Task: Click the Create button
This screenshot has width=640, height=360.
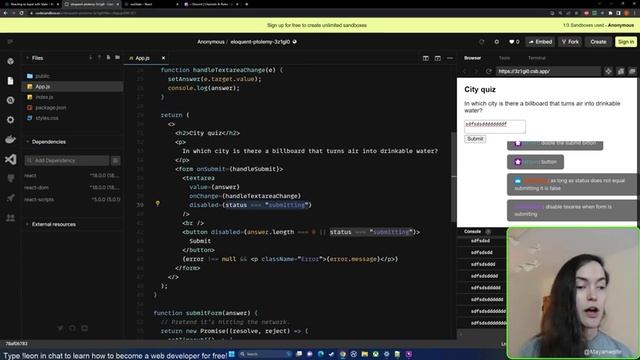Action: [598, 42]
